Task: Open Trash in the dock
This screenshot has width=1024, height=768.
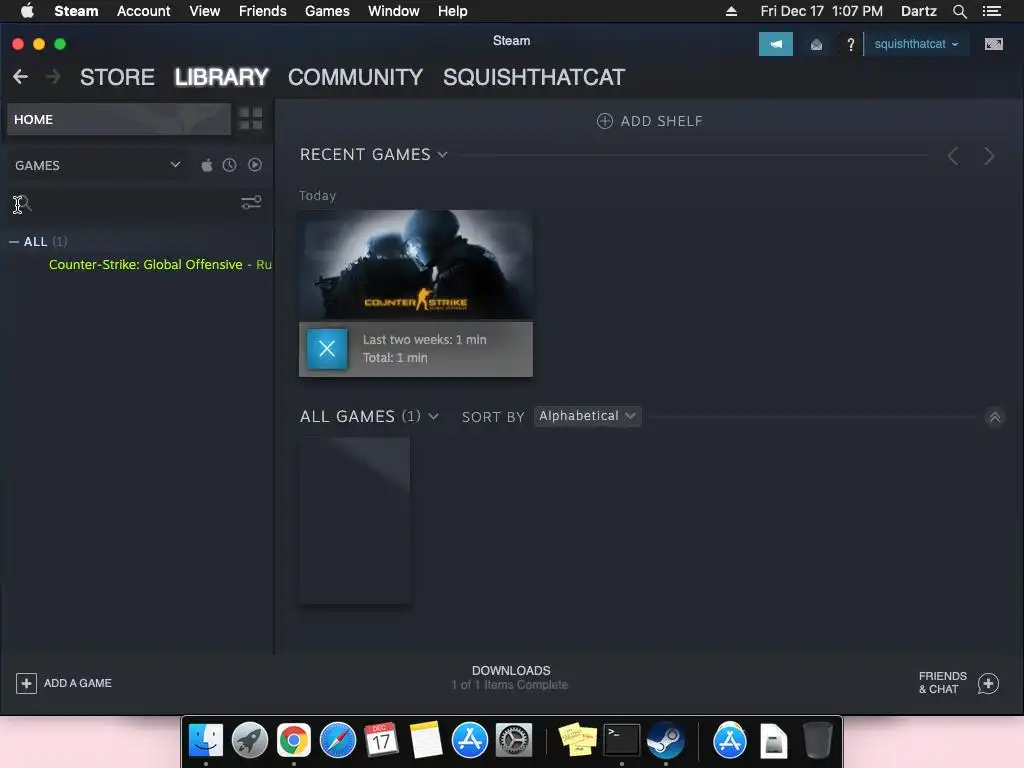Action: pos(817,741)
